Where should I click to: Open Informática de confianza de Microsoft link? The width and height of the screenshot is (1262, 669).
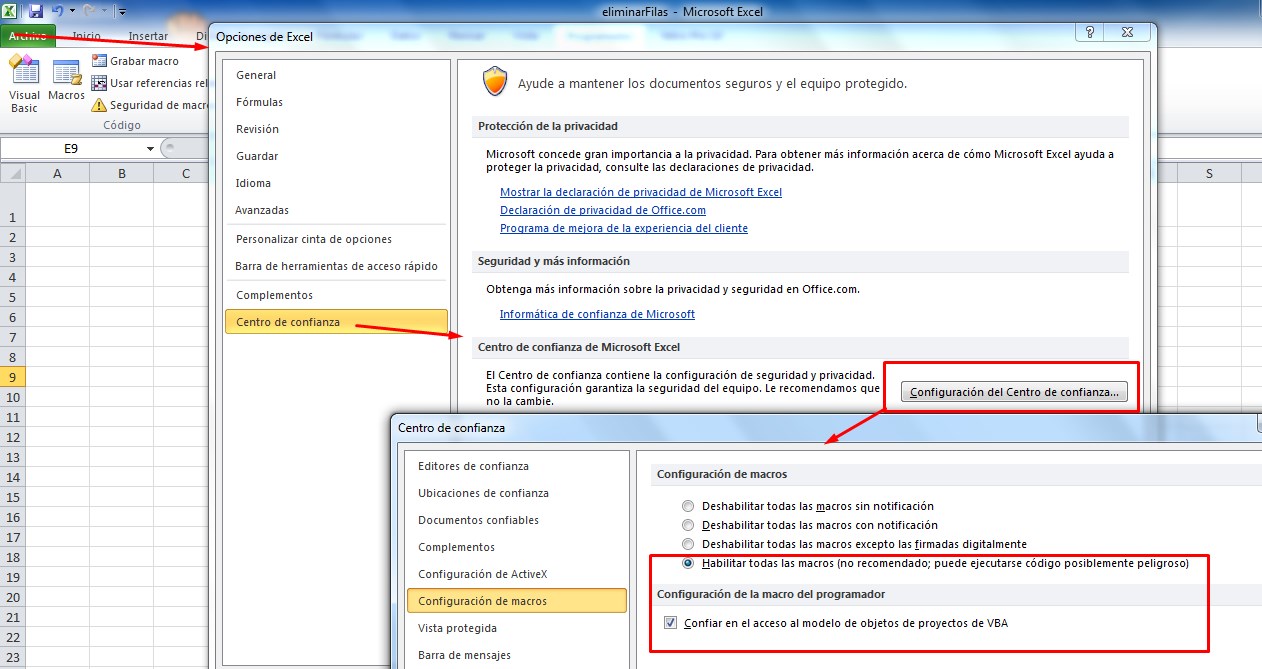[x=597, y=314]
